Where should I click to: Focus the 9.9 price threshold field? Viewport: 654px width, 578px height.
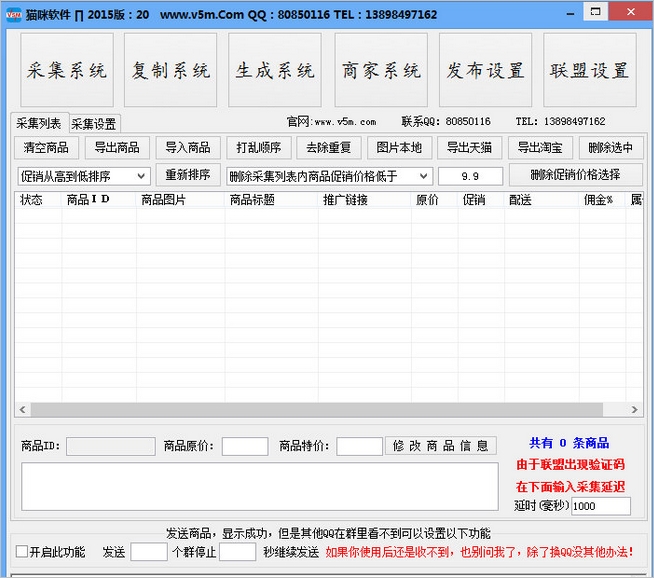(x=470, y=176)
